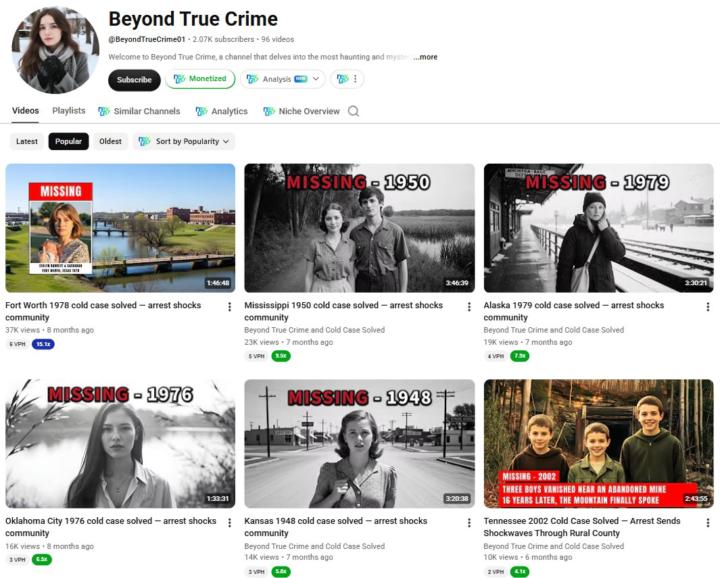Open the Sort by Popularity dropdown
Screen dimensions: 720x578
[184, 141]
